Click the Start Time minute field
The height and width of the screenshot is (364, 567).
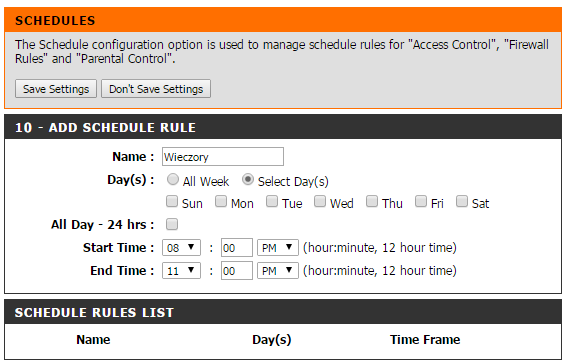click(236, 248)
